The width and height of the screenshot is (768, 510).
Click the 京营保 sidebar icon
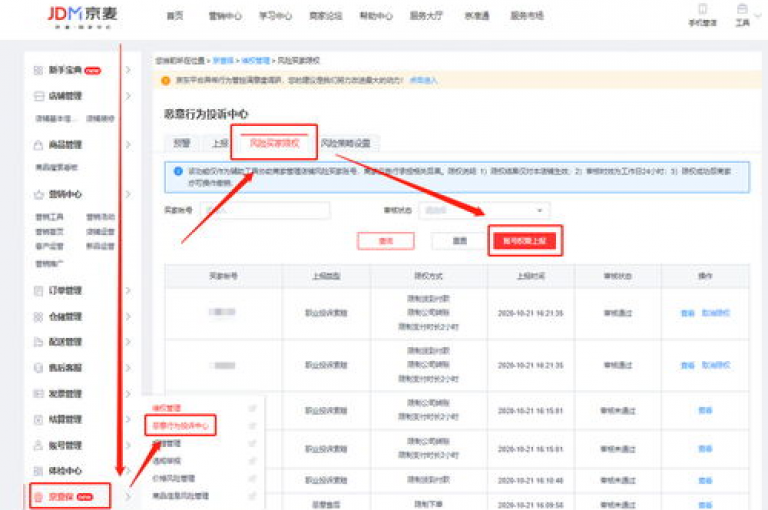pos(38,497)
